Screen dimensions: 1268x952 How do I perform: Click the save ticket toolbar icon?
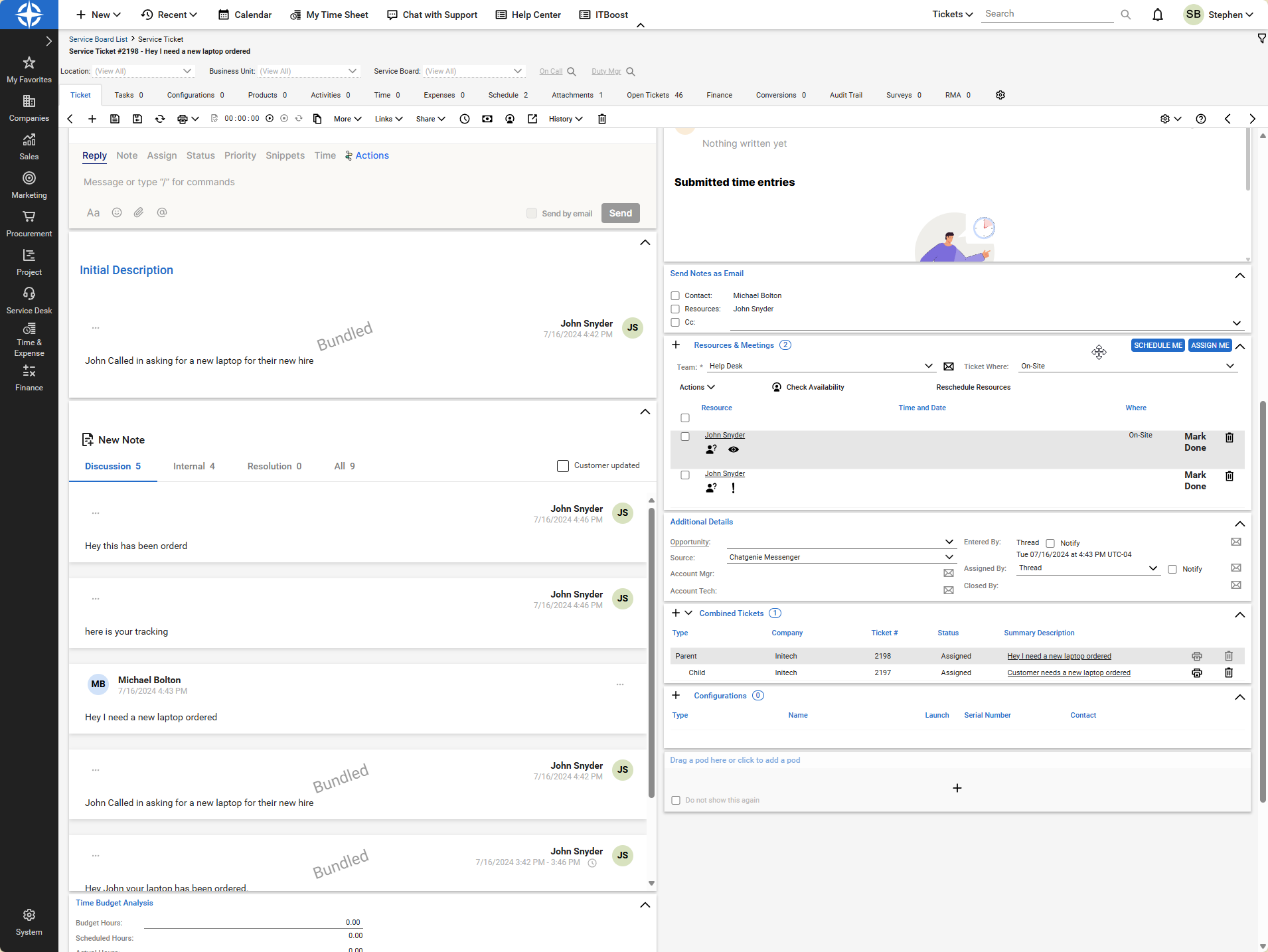coord(115,119)
